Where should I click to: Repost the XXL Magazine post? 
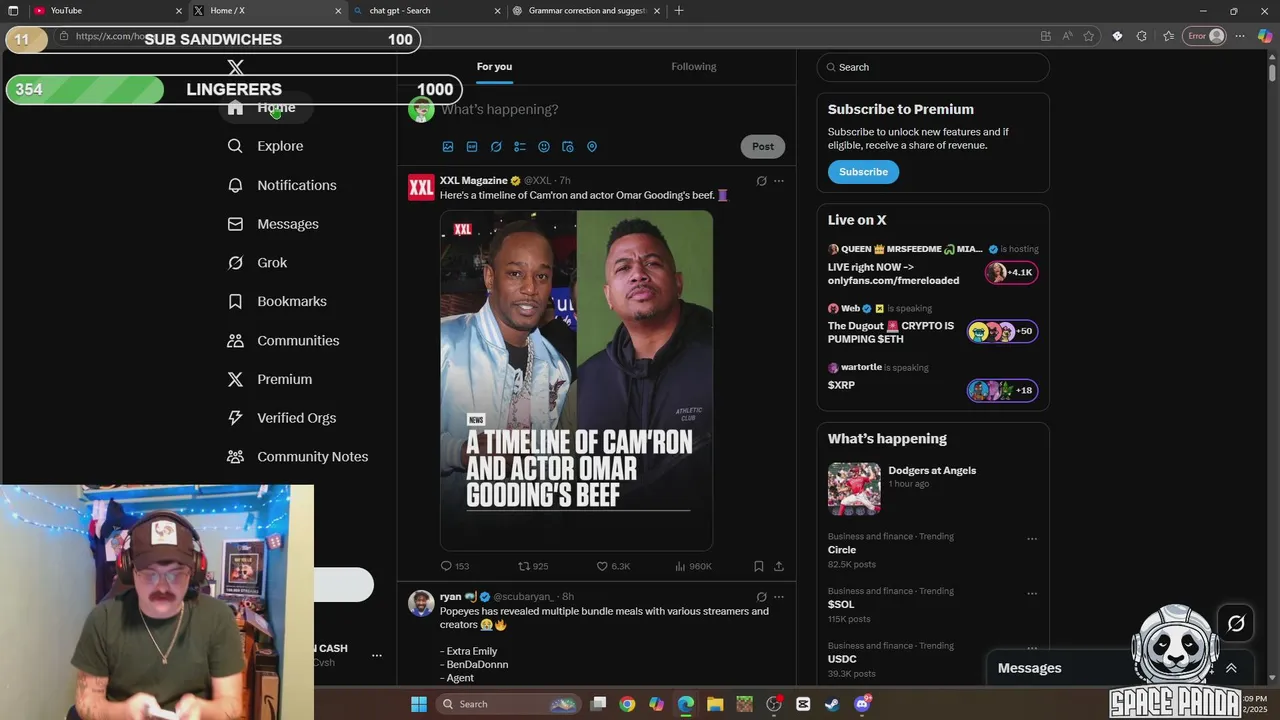coord(533,566)
